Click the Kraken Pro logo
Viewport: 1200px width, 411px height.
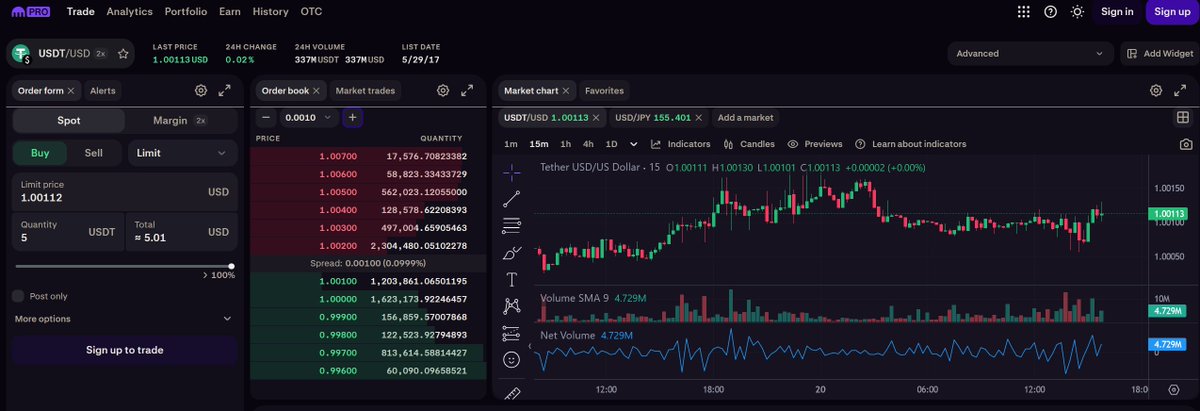click(x=31, y=12)
